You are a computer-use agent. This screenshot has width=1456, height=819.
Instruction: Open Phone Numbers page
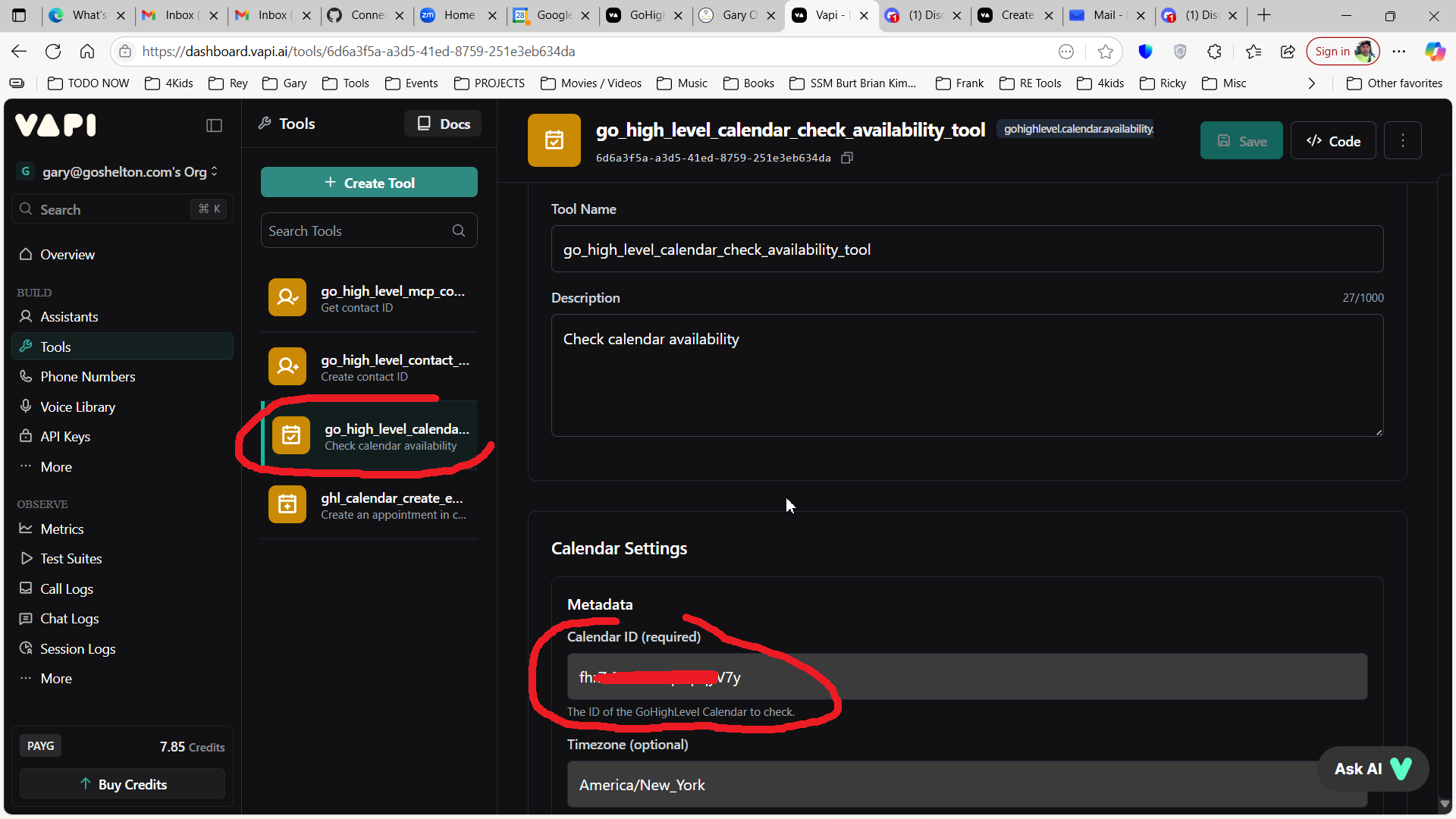(122, 377)
